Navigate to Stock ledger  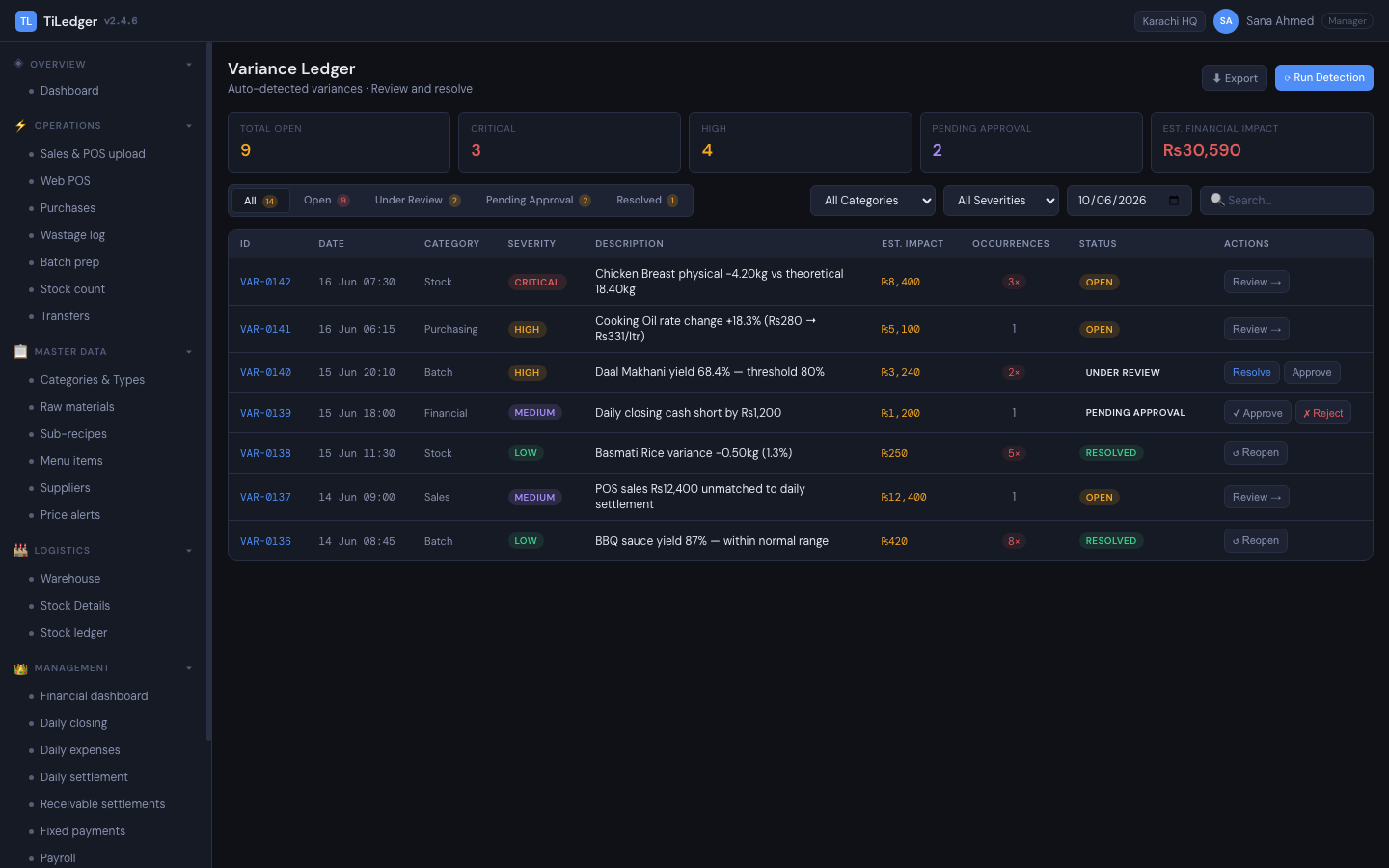coord(73,633)
